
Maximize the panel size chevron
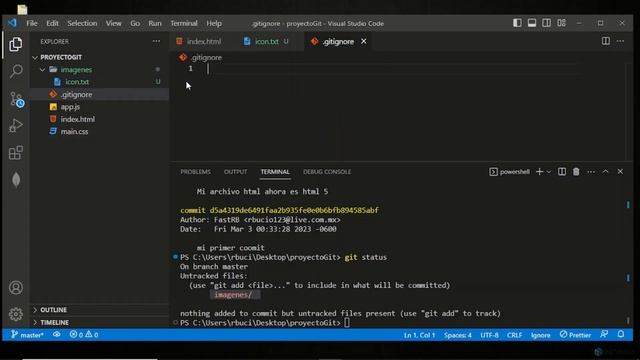pyautogui.click(x=606, y=172)
